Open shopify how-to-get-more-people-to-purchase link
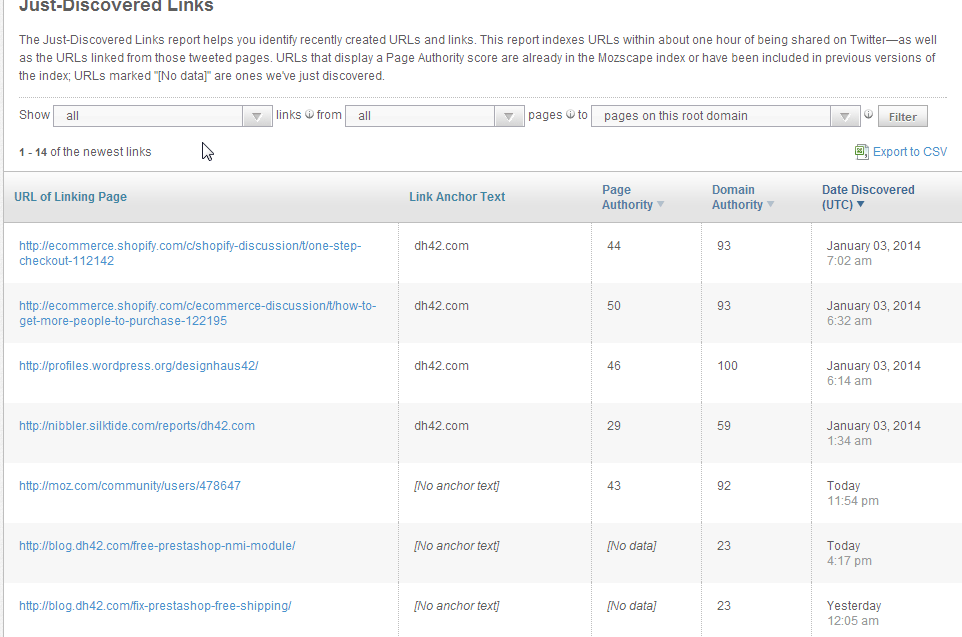962x637 pixels. coord(198,313)
